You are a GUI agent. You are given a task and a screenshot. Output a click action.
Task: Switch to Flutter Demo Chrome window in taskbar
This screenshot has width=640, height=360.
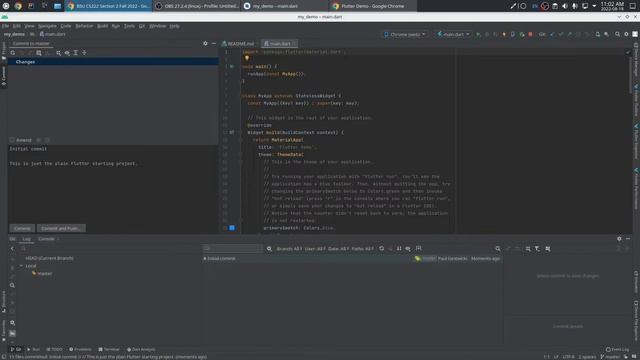coord(372,6)
